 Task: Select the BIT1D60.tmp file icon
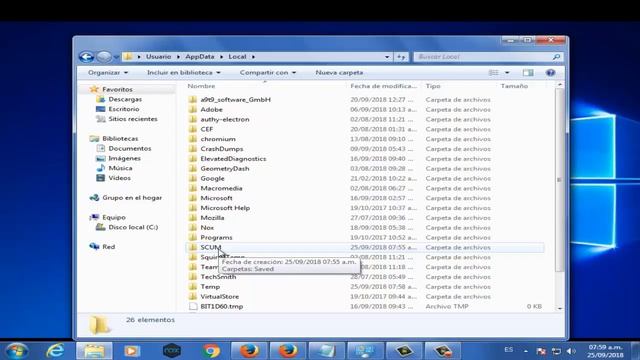click(x=193, y=306)
